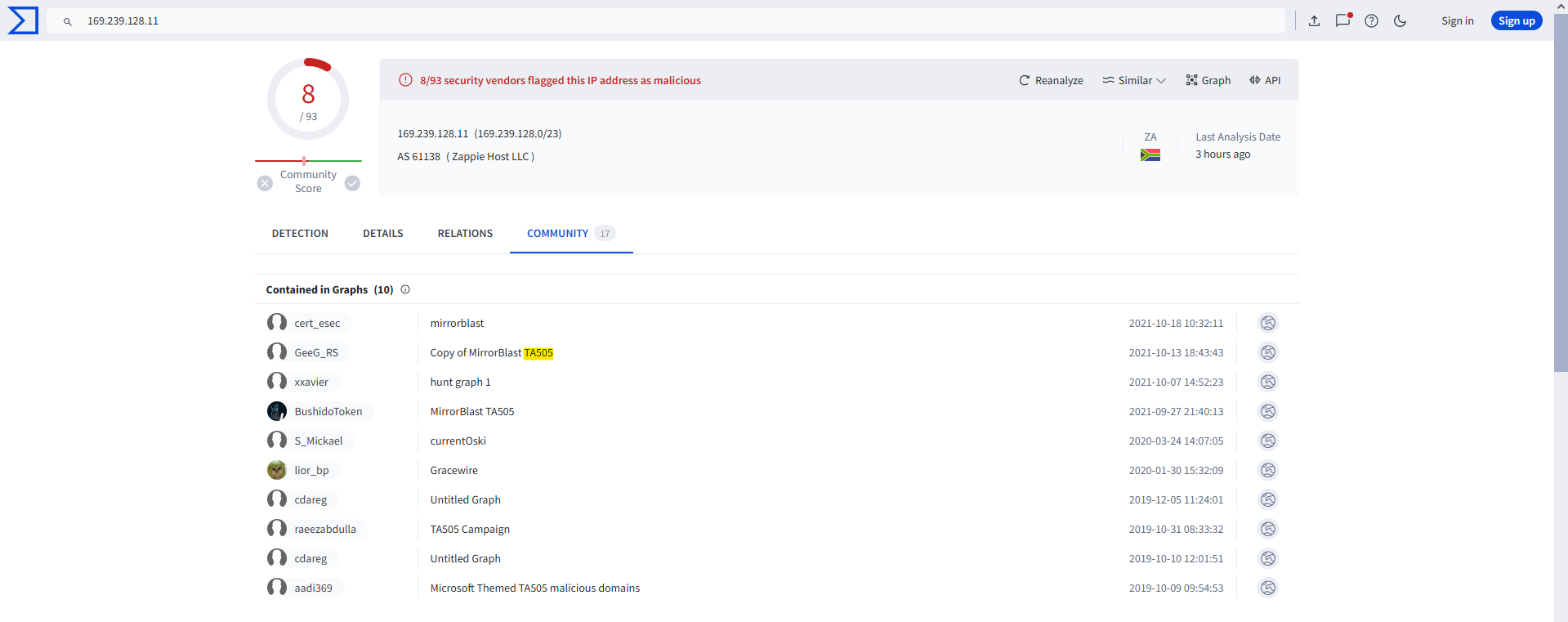The height and width of the screenshot is (622, 1568).
Task: Open the cert_esec user profile
Action: (x=308, y=323)
